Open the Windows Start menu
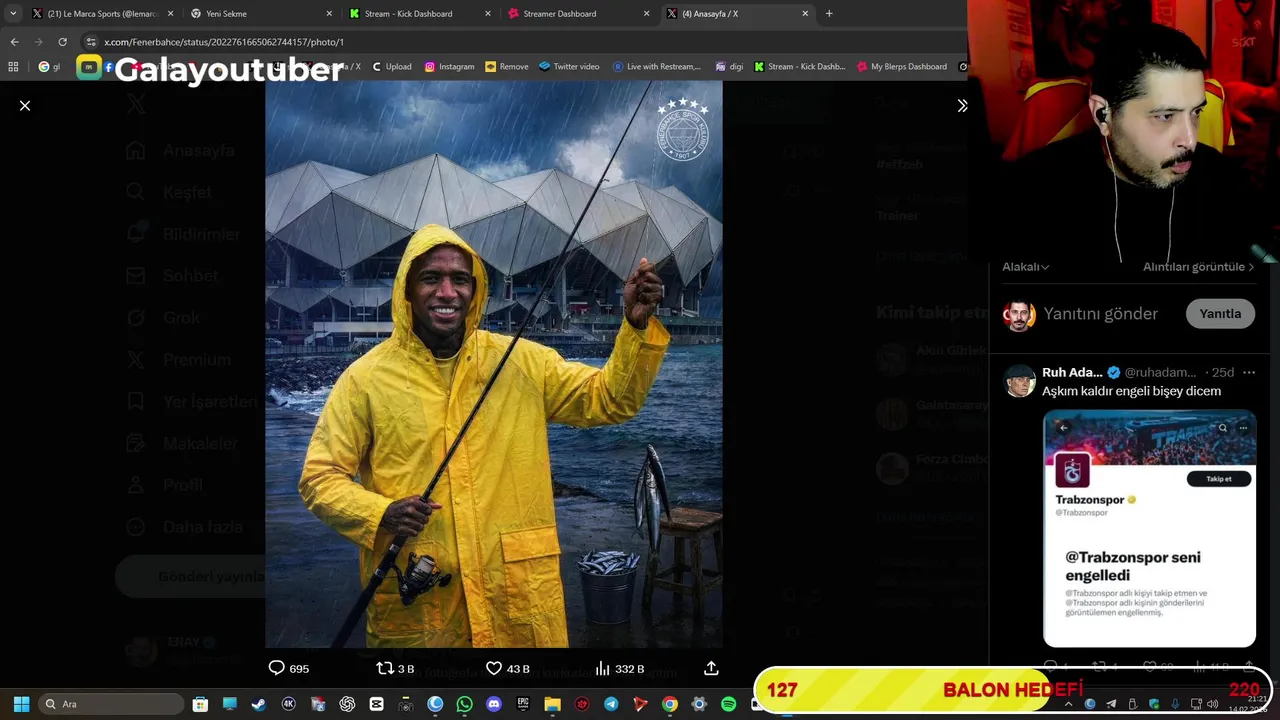1280x720 pixels. [21, 704]
